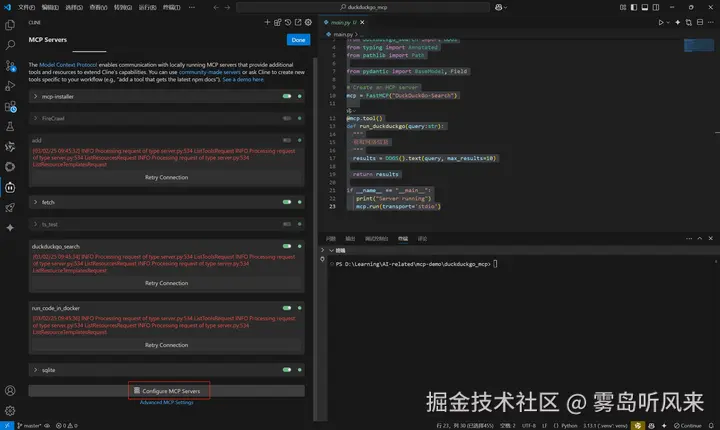Image resolution: width=720 pixels, height=430 pixels.
Task: Open Copilot menu in title bar
Action: click(x=501, y=7)
